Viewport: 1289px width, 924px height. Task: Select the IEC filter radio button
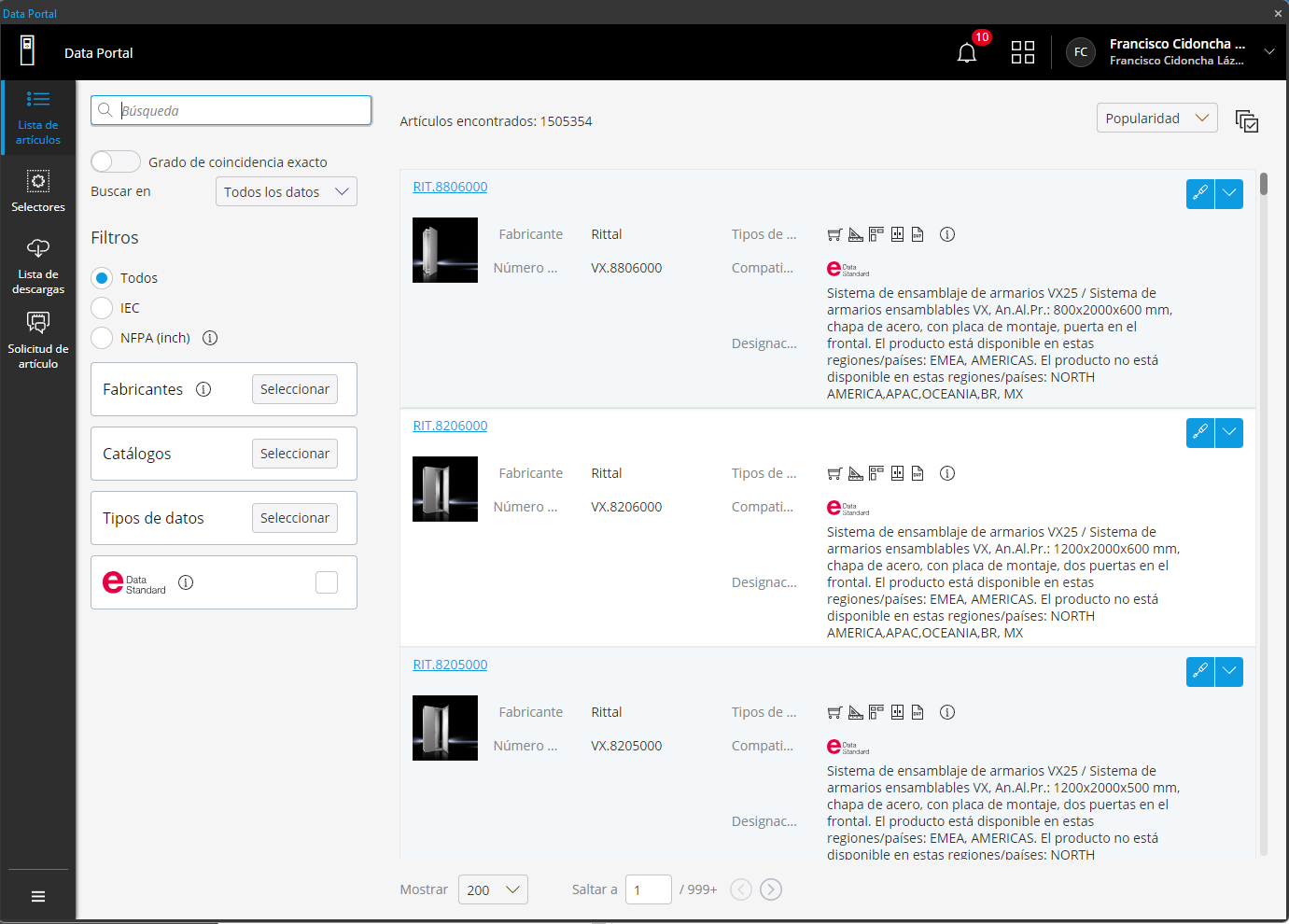(102, 308)
